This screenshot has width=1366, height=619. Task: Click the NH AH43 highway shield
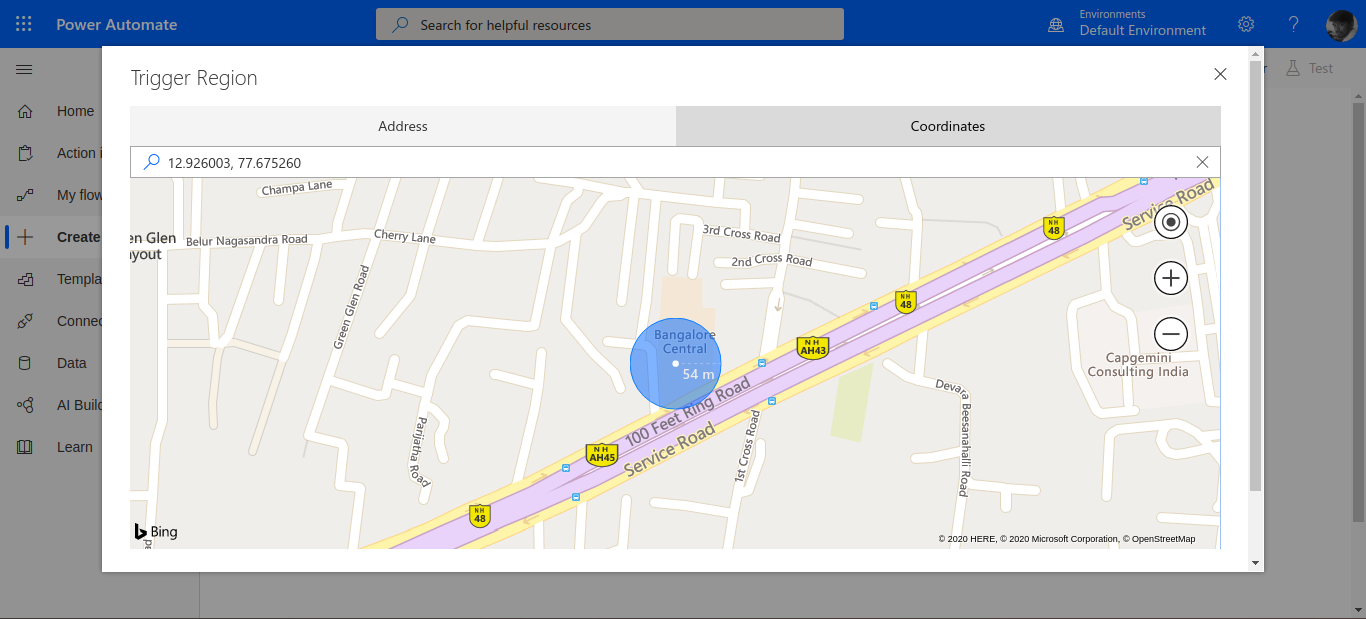[x=812, y=347]
